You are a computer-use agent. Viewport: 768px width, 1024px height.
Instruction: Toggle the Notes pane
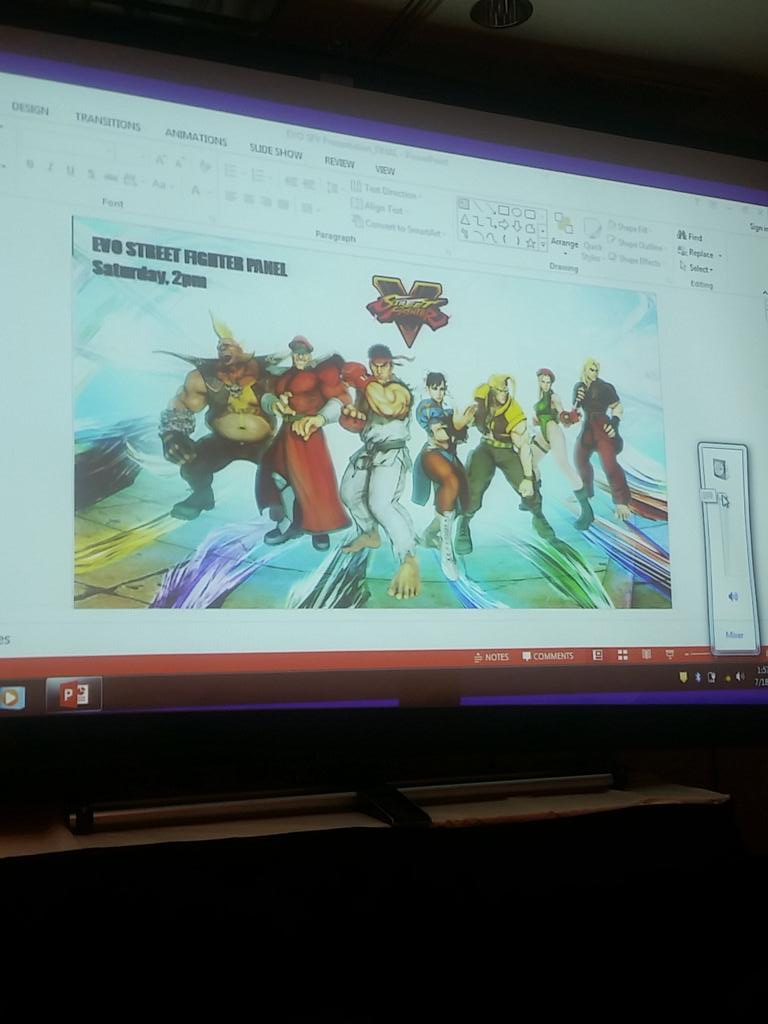coord(491,657)
